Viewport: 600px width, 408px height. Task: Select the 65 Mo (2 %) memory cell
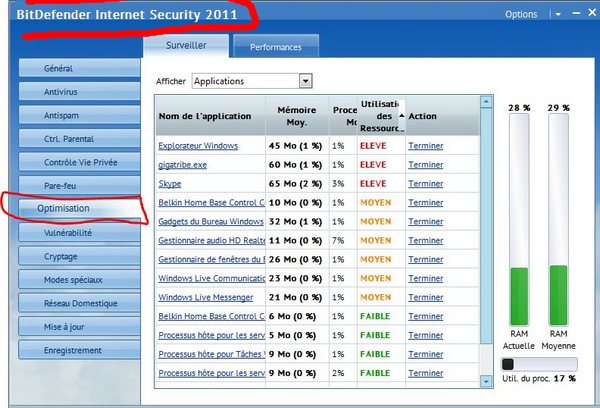(x=295, y=184)
